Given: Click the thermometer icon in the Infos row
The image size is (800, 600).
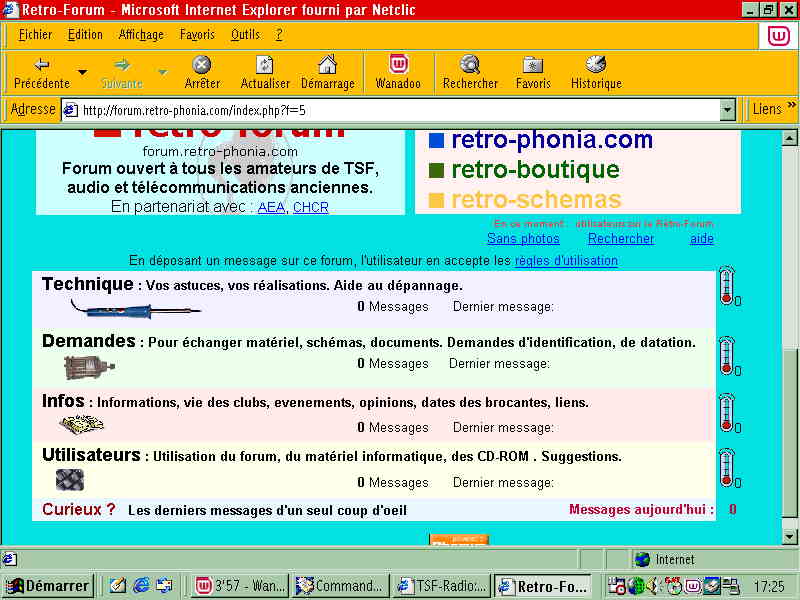Looking at the screenshot, I should point(727,413).
